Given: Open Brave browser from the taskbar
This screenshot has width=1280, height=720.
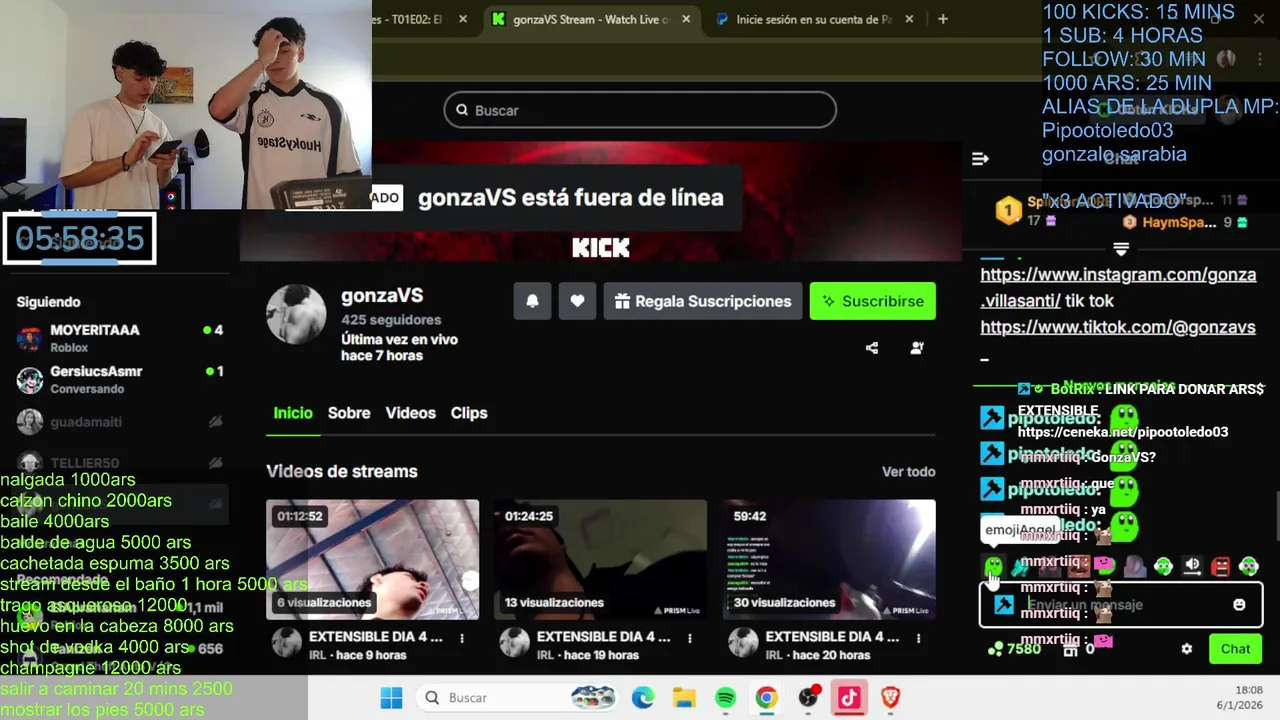Looking at the screenshot, I should [890, 698].
